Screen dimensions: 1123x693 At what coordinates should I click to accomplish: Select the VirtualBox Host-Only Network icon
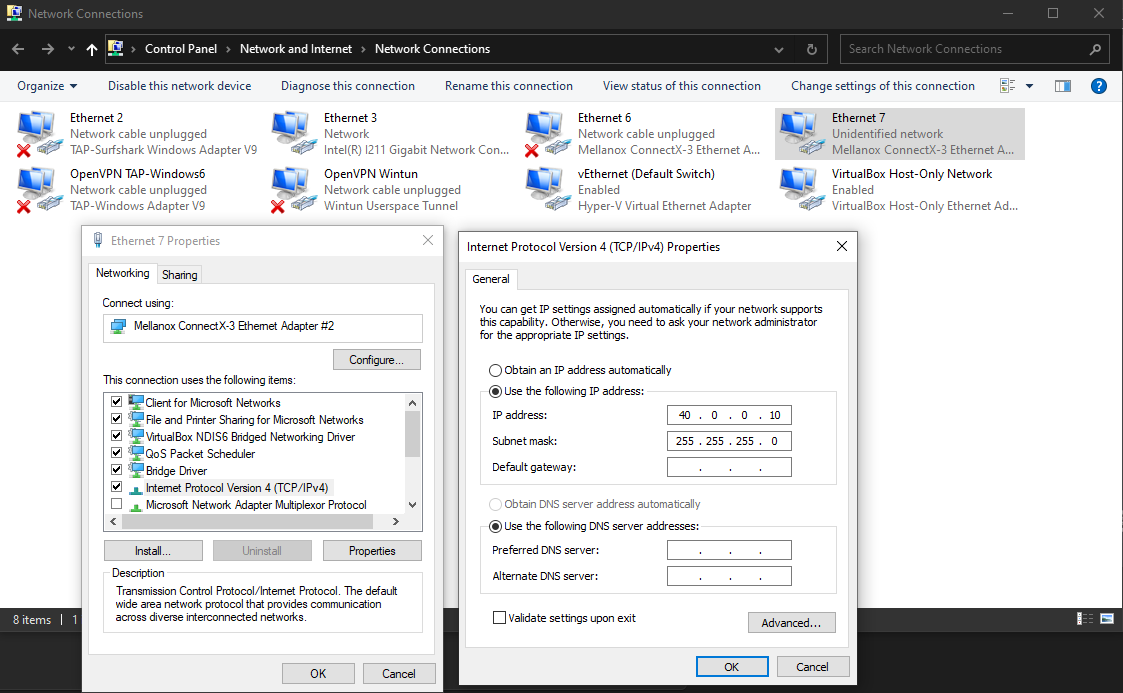(x=801, y=190)
